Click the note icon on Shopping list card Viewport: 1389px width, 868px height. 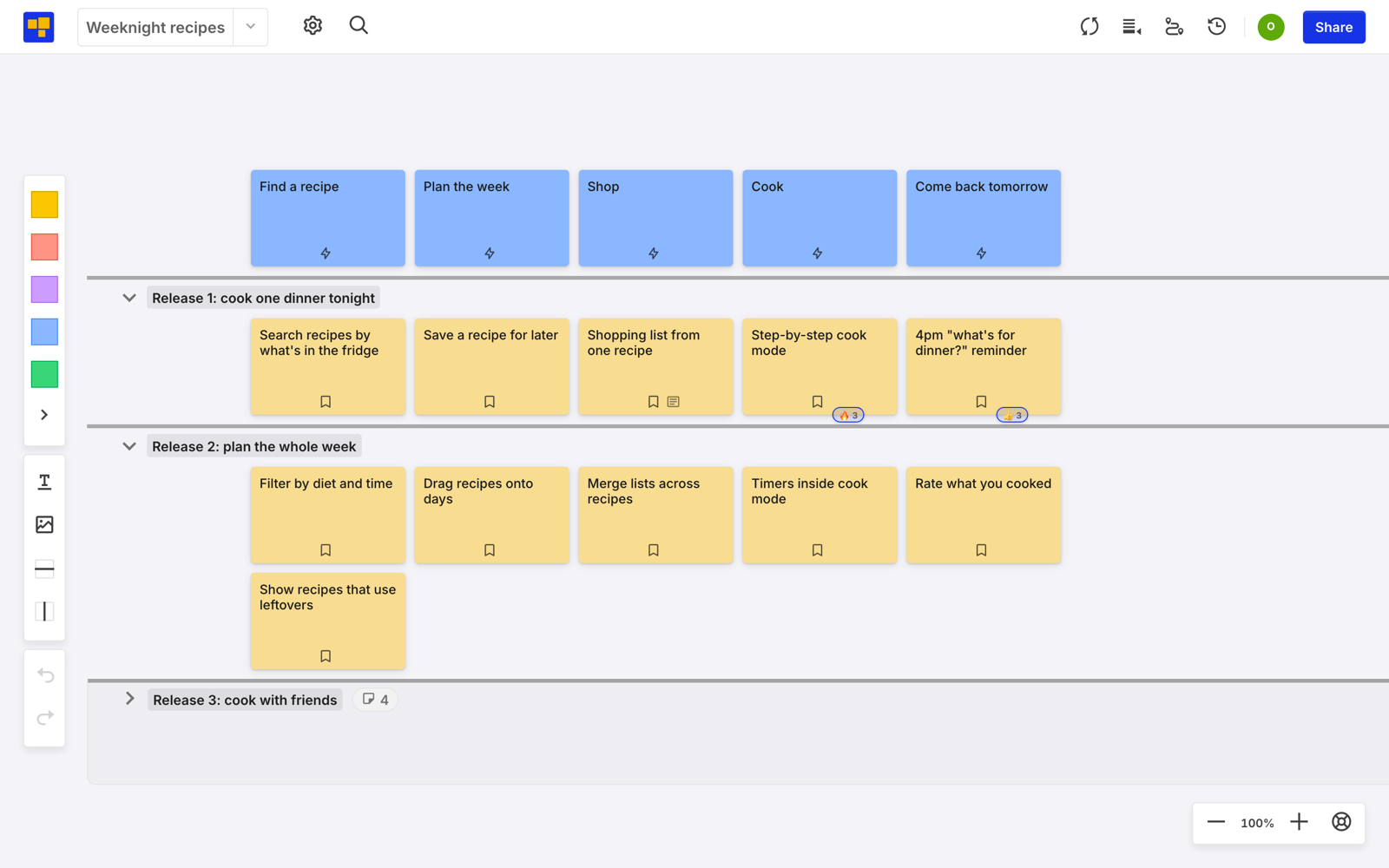coord(674,402)
